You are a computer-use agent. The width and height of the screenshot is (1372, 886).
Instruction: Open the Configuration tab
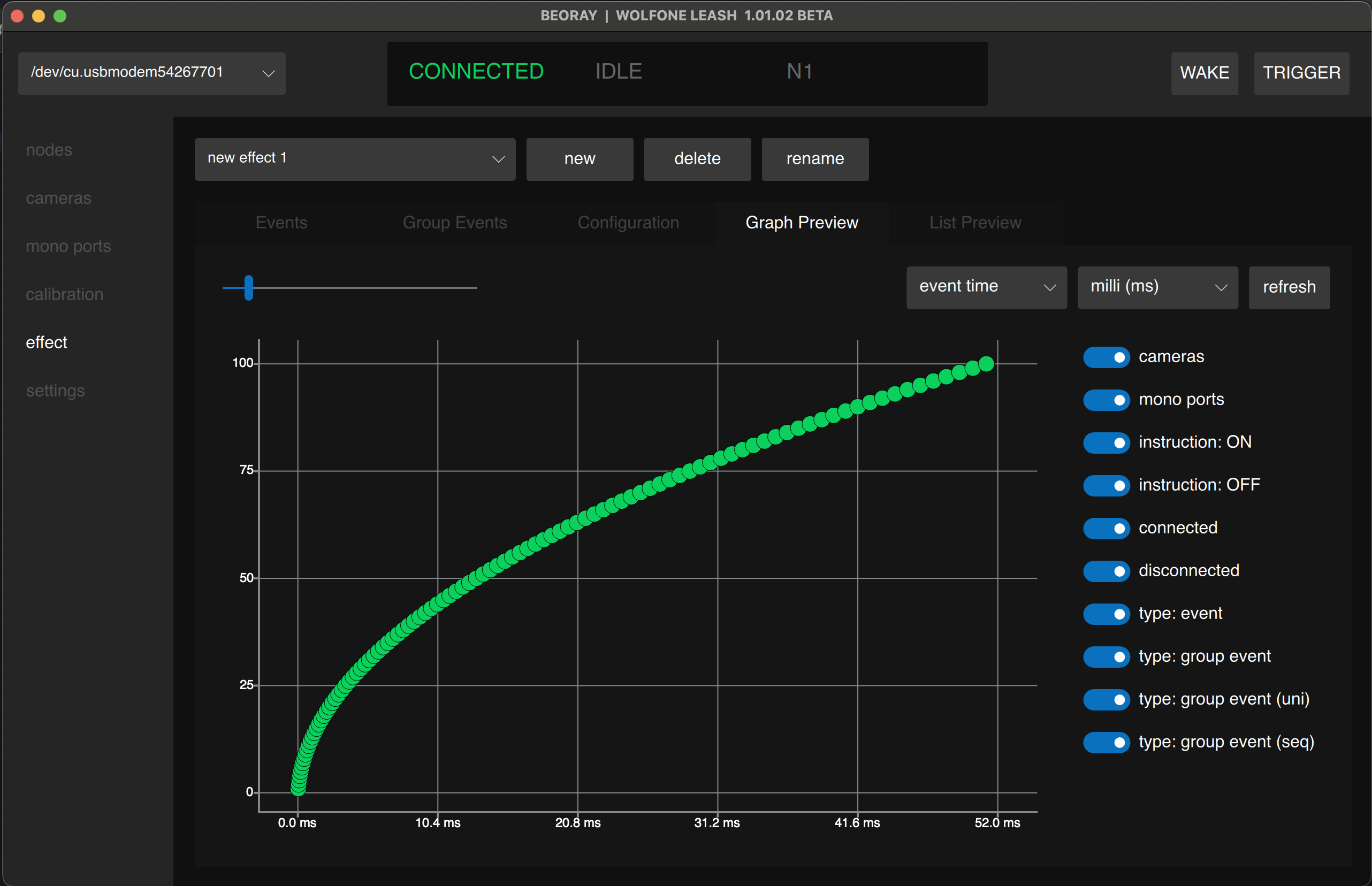(x=628, y=223)
